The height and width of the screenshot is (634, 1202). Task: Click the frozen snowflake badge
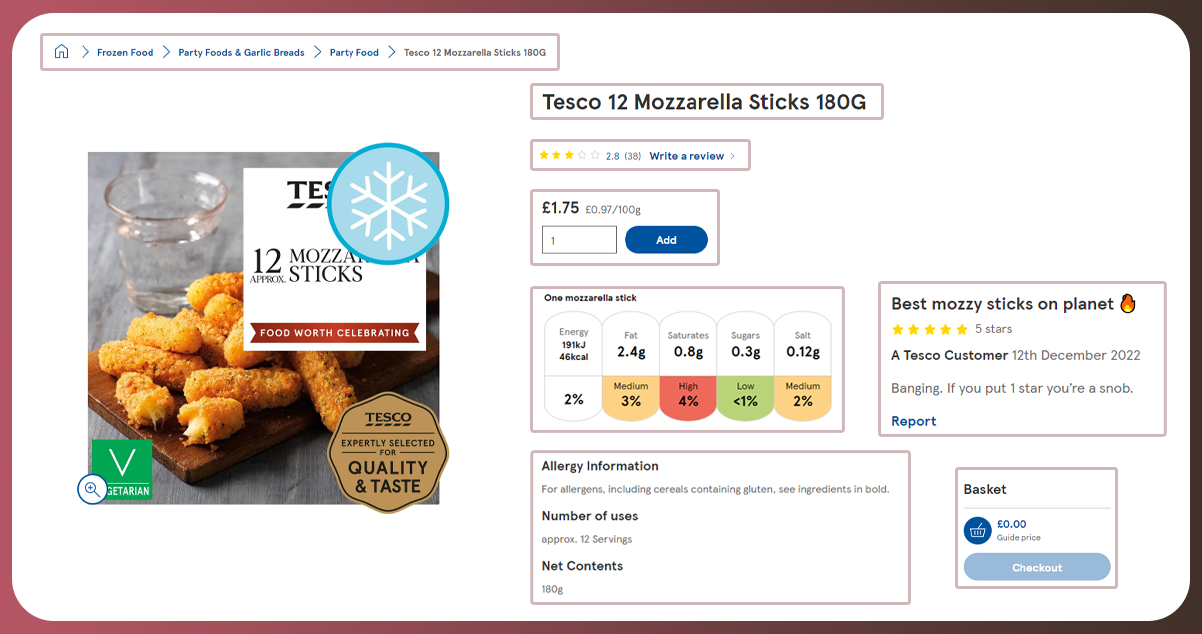tap(388, 204)
